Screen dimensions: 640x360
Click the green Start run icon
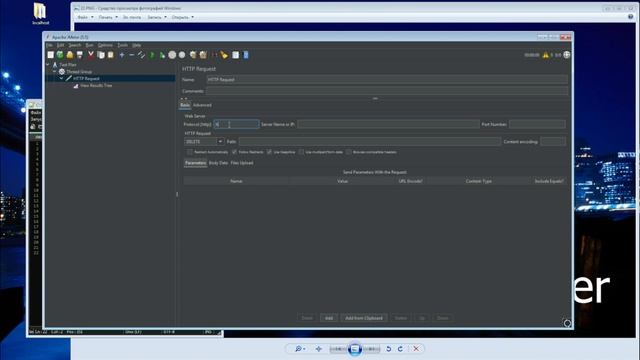152,55
